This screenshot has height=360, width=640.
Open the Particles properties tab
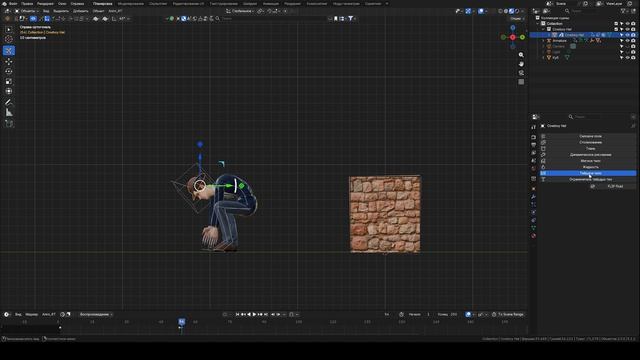533,204
